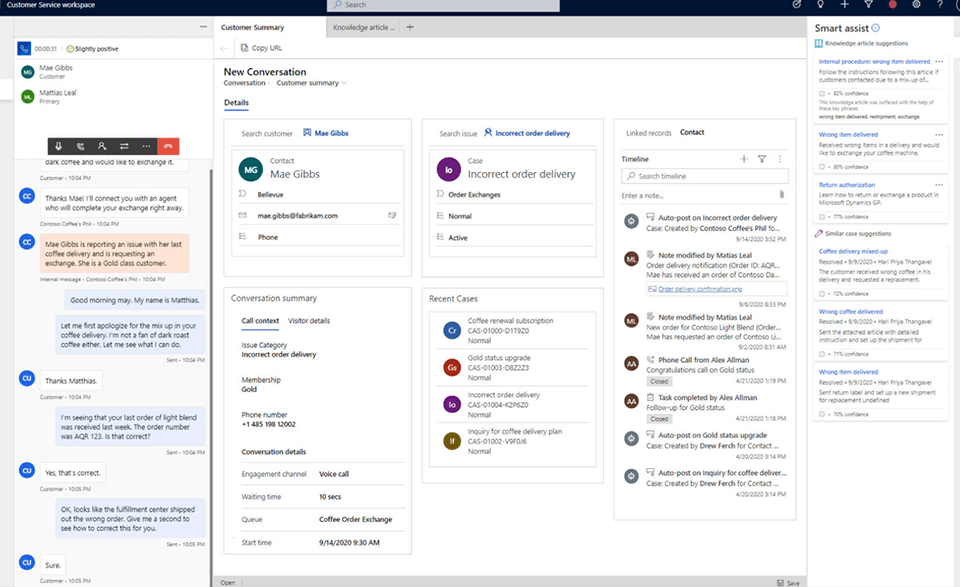Open the timeline filter funnel icon

(x=762, y=159)
